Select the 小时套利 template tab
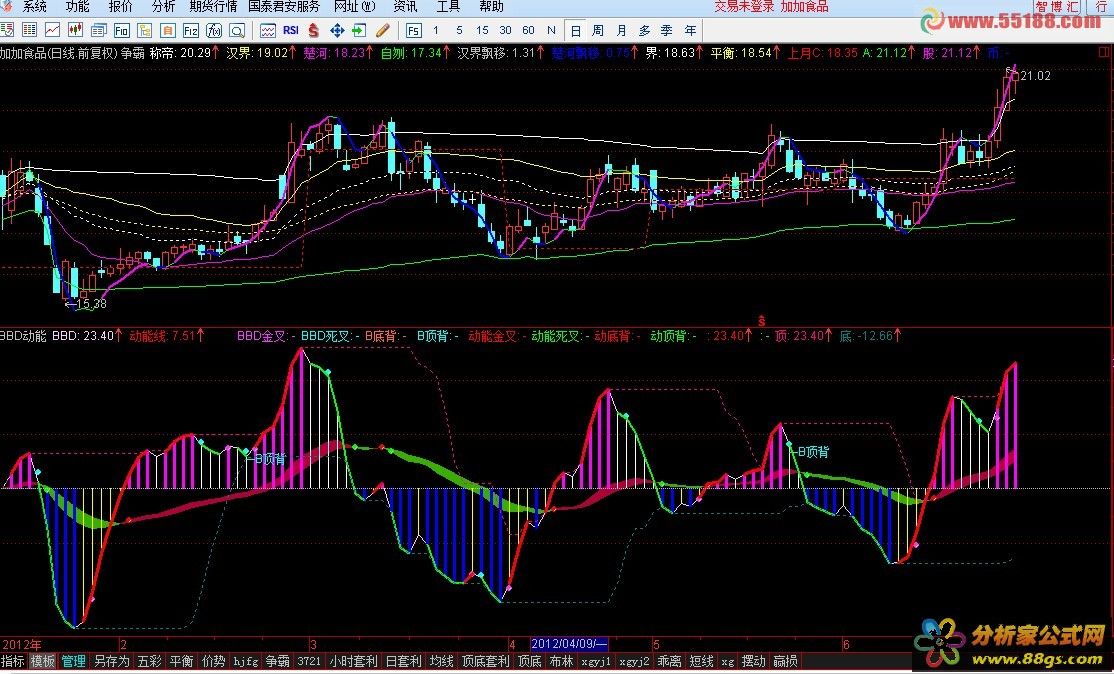1114x674 pixels. pyautogui.click(x=353, y=661)
